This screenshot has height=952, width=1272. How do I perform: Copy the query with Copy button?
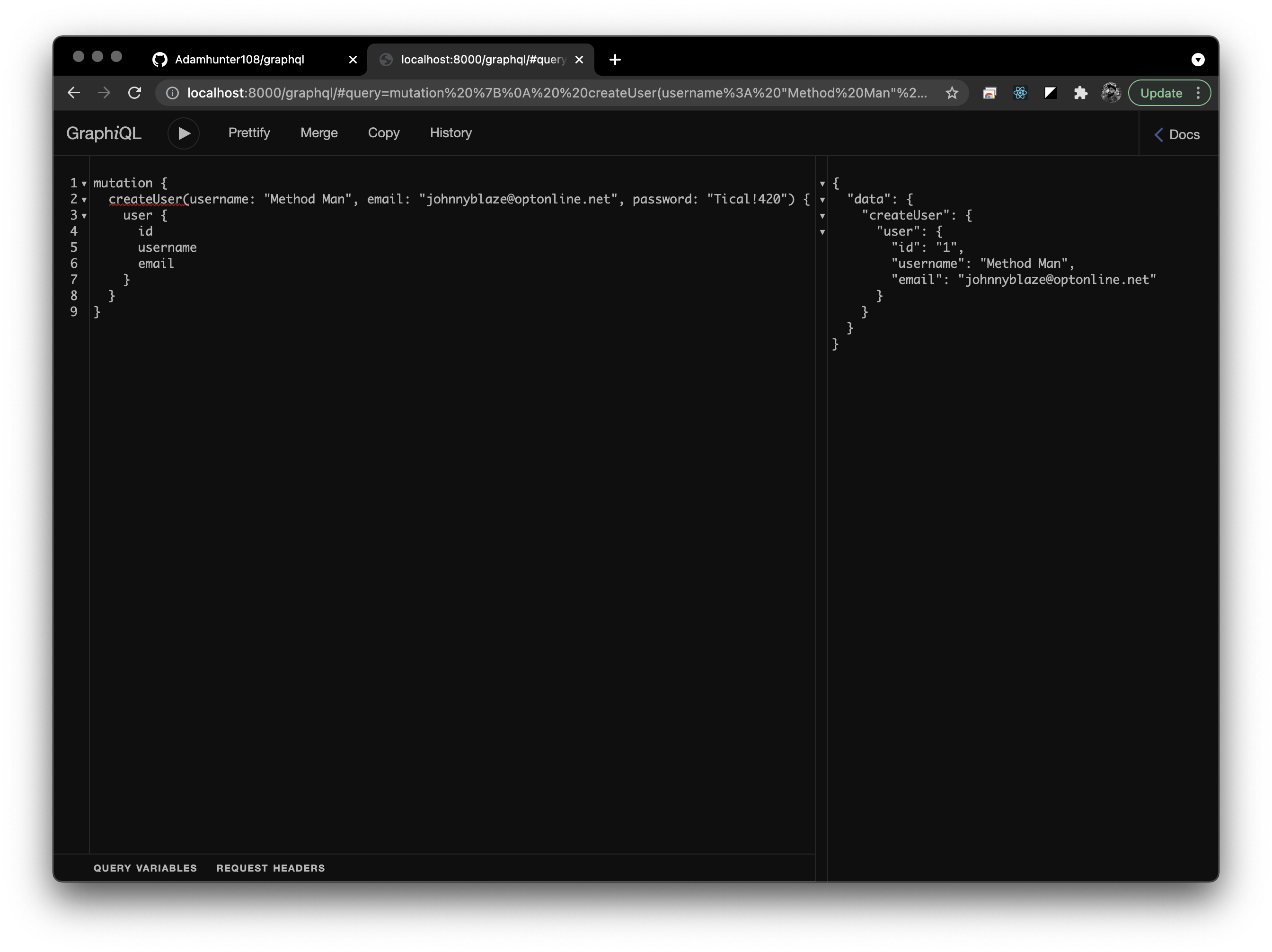(x=384, y=133)
